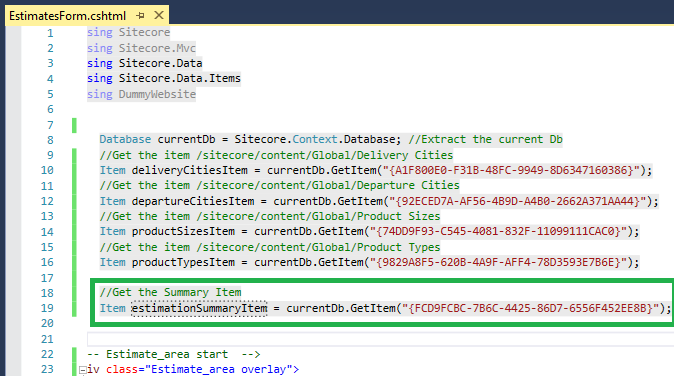Click the Product Sizes comment line
Screen dimensions: 674x376
tap(270, 216)
